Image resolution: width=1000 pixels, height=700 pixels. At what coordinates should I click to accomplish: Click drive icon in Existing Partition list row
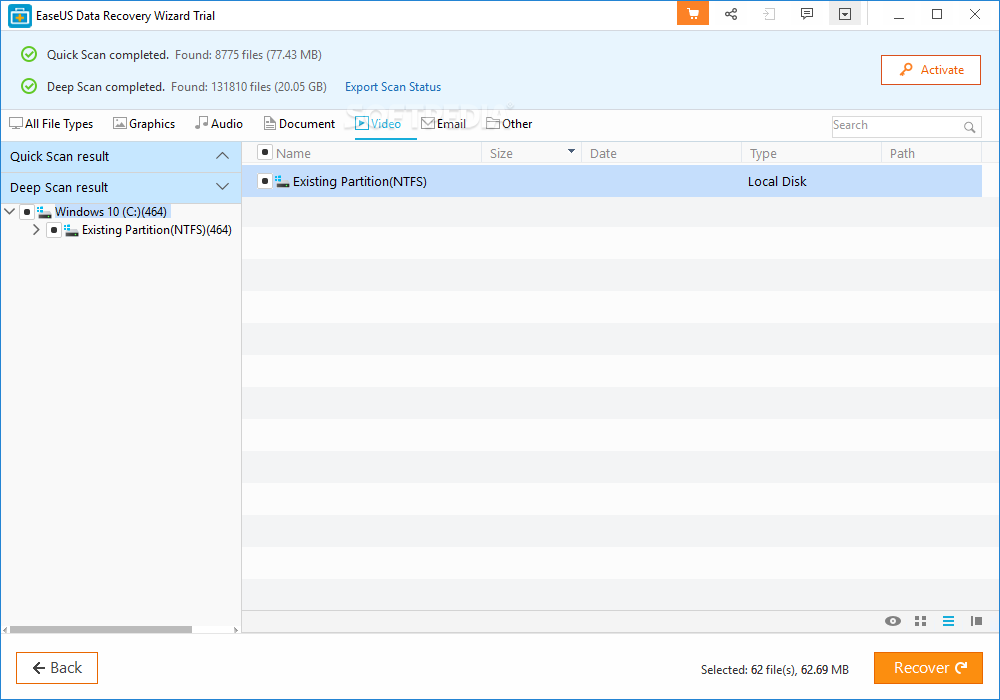[282, 182]
